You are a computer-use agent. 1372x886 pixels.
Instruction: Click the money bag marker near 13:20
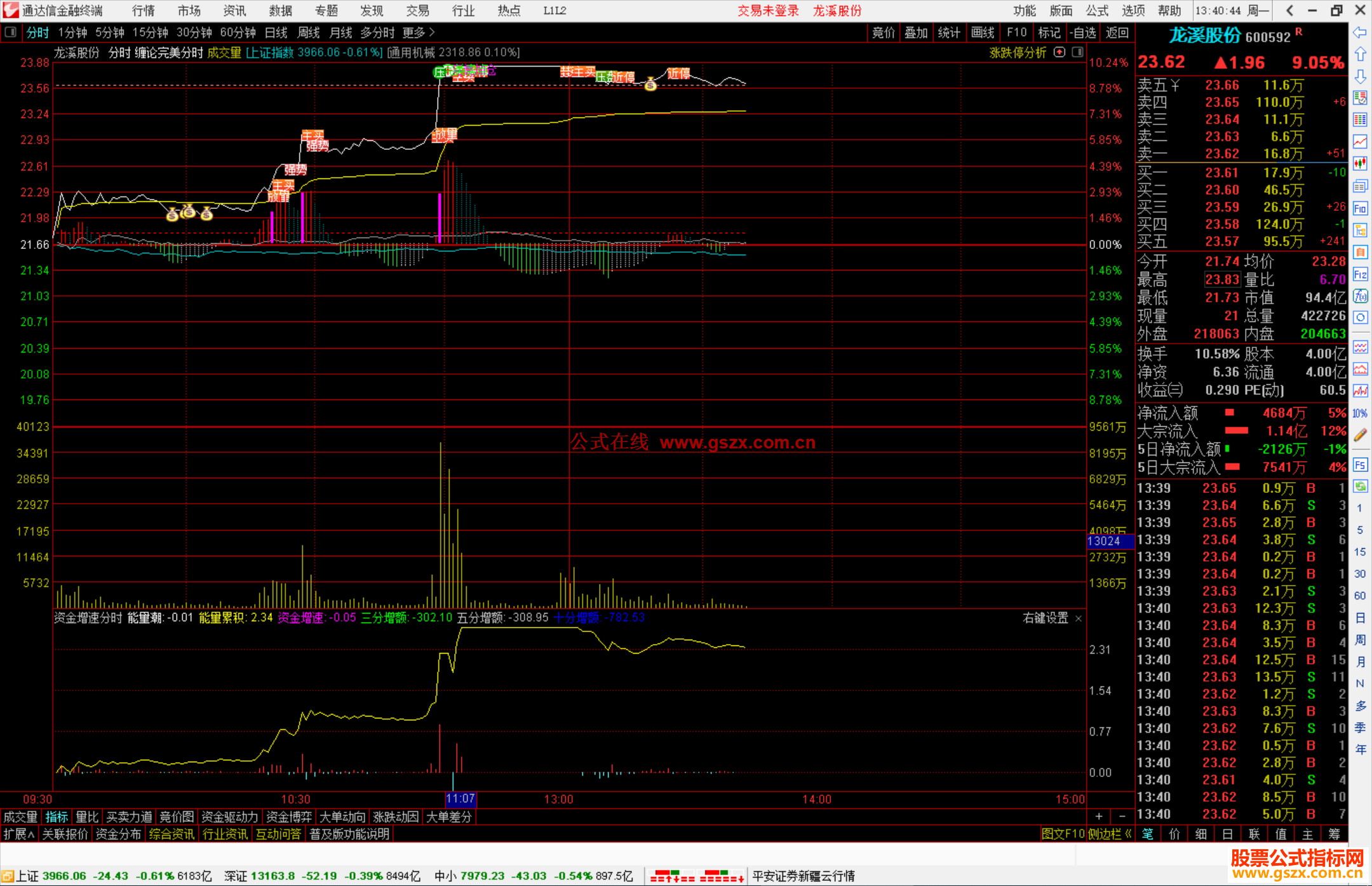(x=650, y=84)
